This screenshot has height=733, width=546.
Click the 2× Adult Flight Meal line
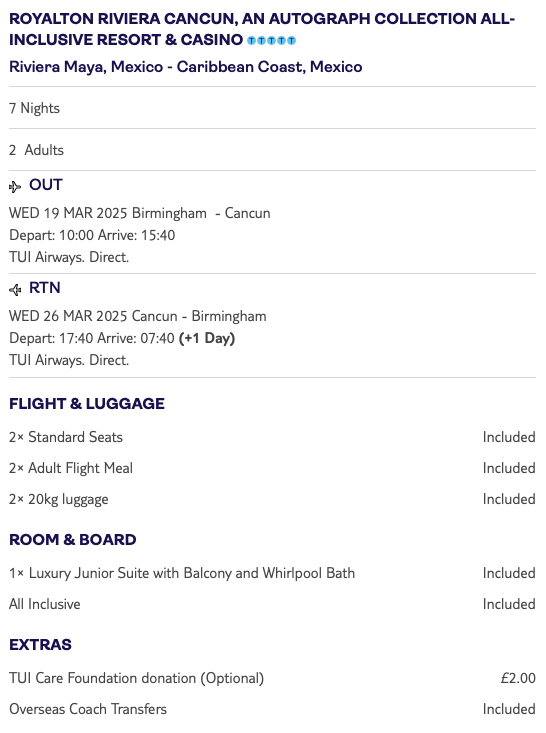[x=272, y=468]
